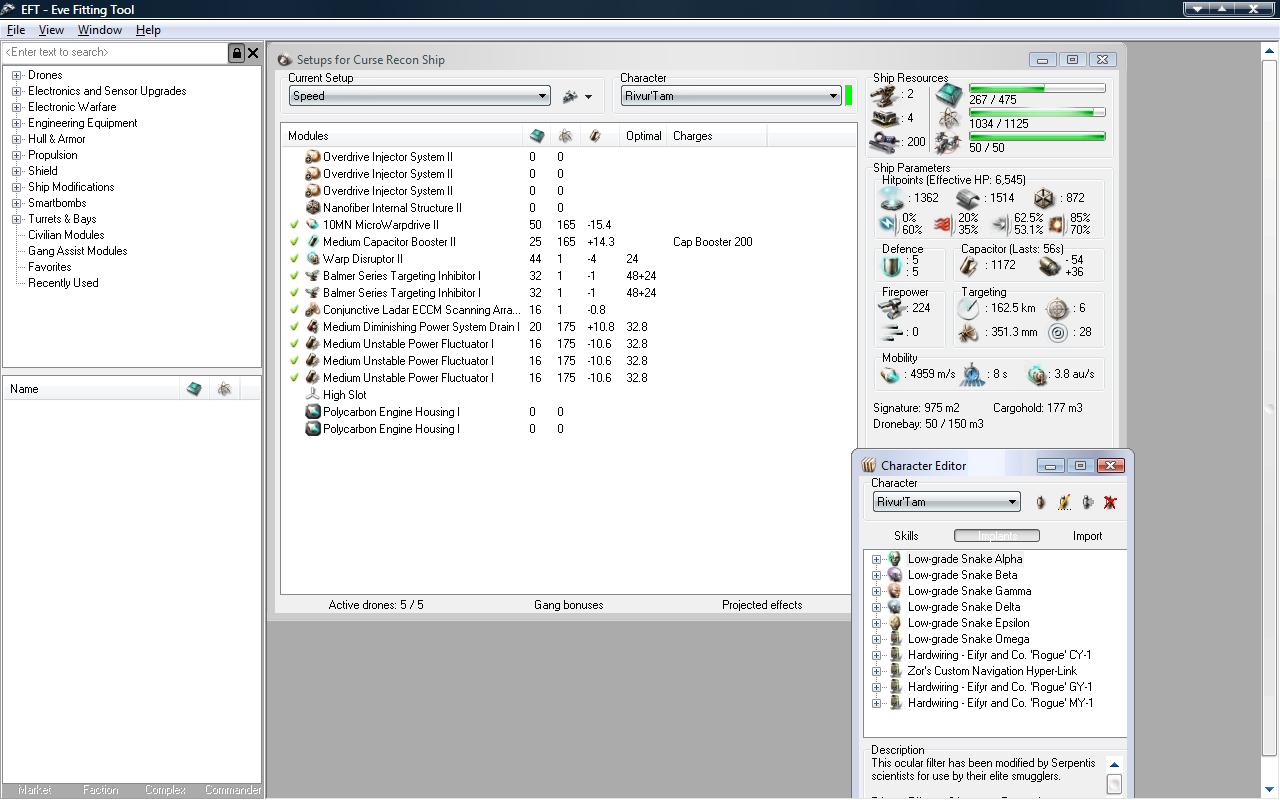Click the shield hitpoints icon showing 1362
This screenshot has height=800, width=1280.
[890, 198]
